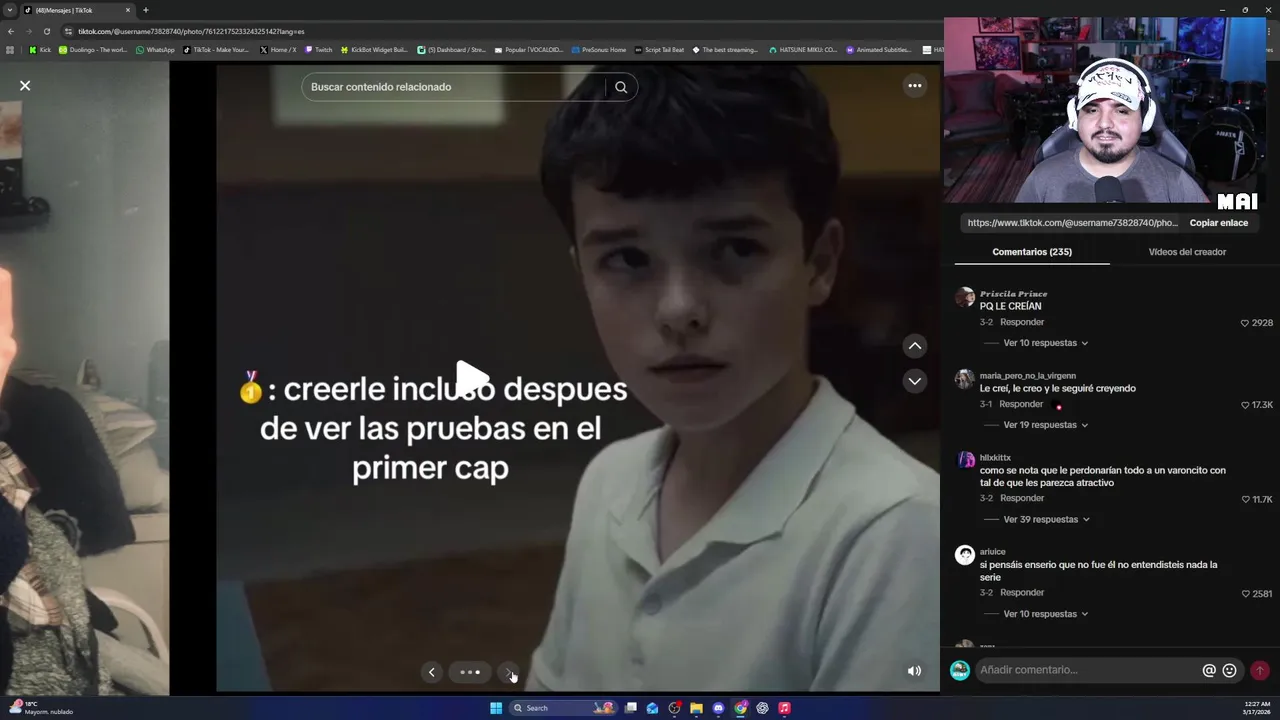Screen dimensions: 1280x720
Task: Click Añadir comentario input field
Action: (x=1088, y=670)
